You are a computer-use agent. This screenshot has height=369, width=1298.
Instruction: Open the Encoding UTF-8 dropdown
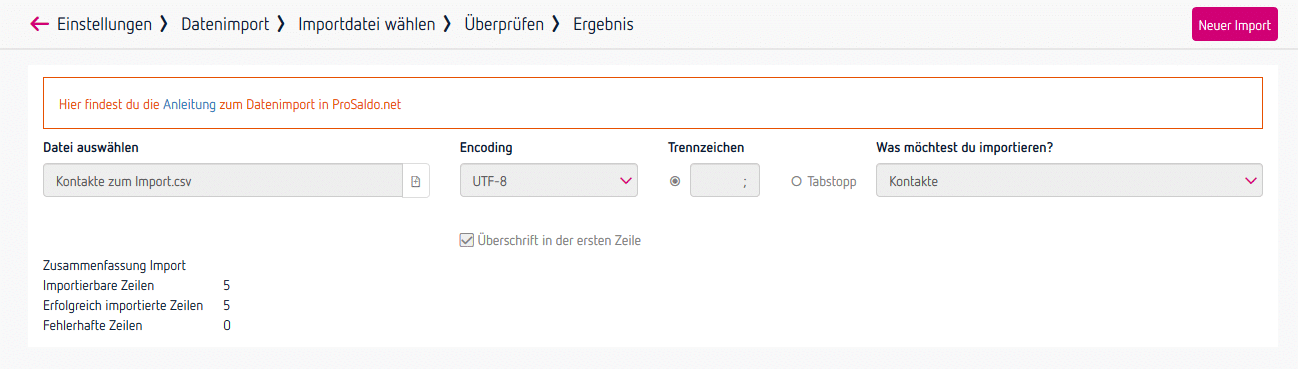click(x=549, y=181)
